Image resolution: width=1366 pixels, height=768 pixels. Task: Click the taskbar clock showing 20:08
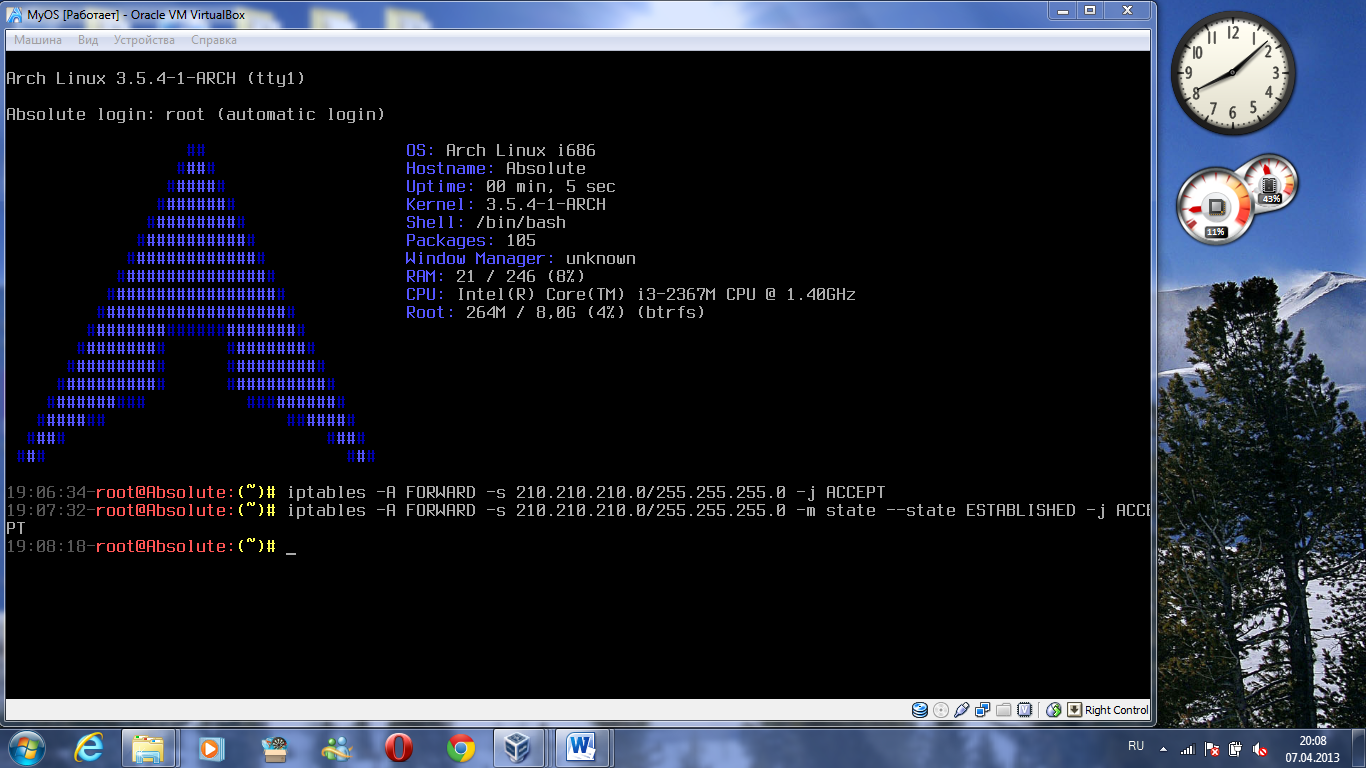pyautogui.click(x=1312, y=748)
